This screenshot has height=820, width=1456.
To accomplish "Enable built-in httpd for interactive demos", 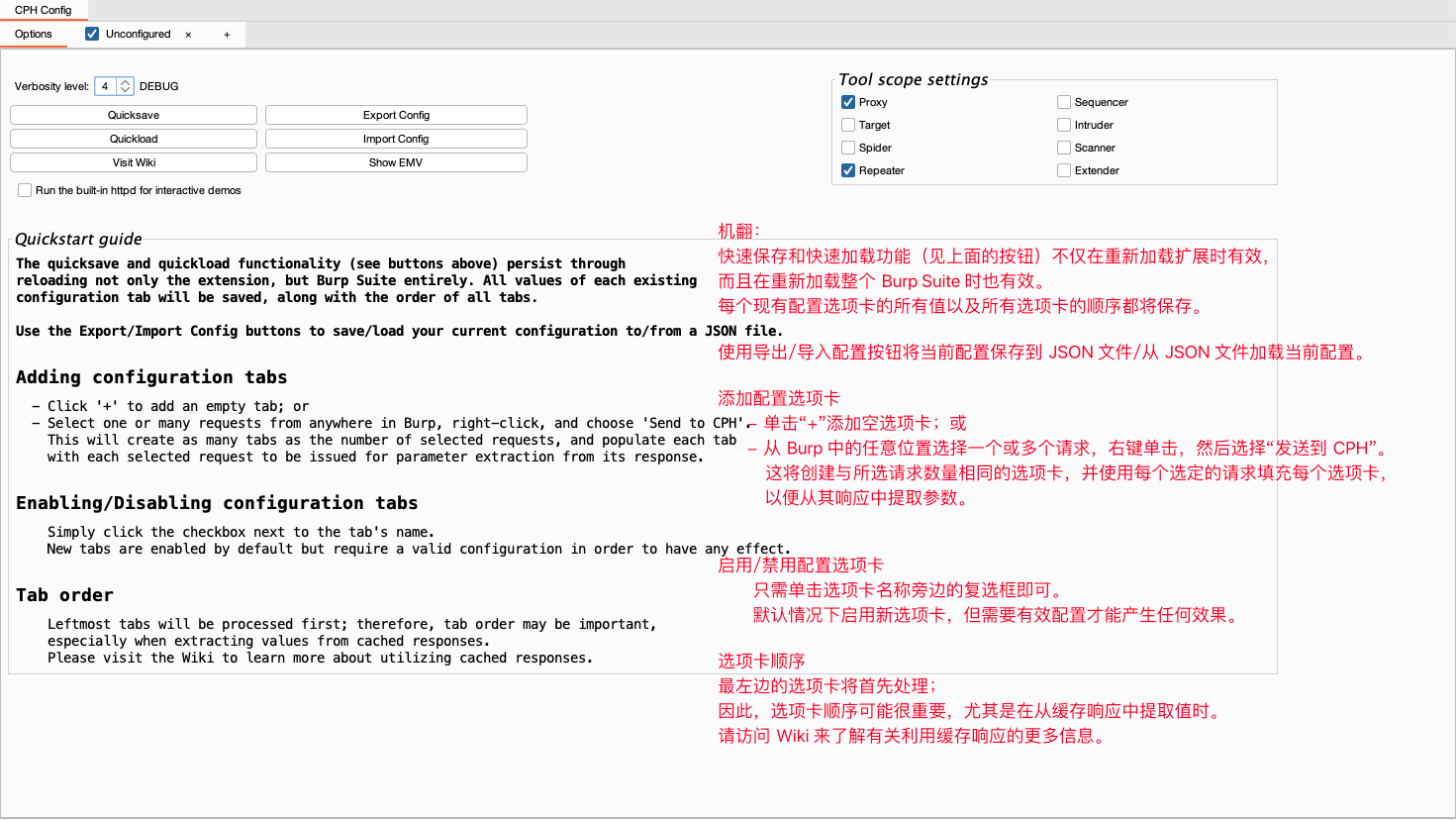I will click(25, 190).
